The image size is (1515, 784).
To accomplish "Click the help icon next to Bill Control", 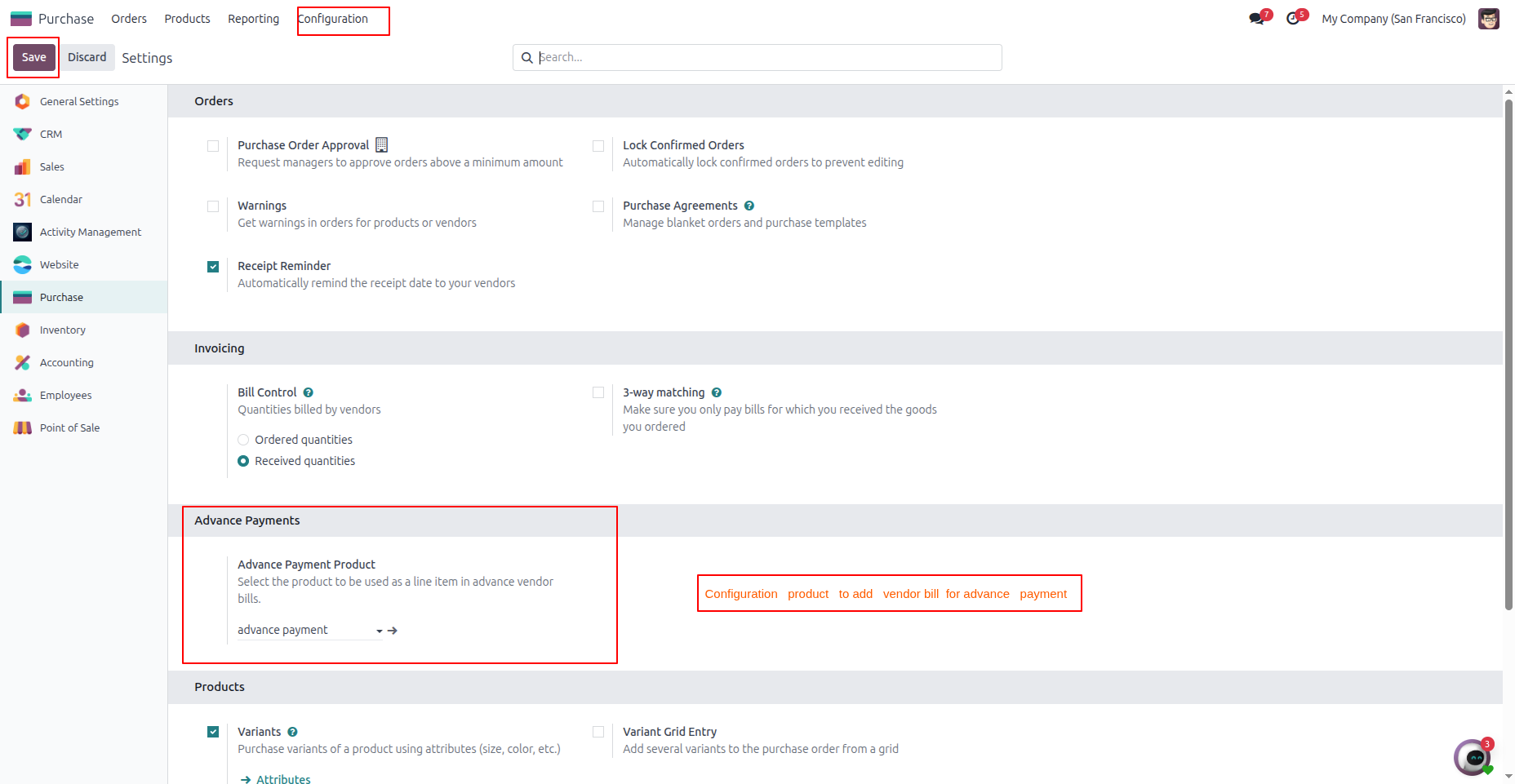I will tap(309, 392).
